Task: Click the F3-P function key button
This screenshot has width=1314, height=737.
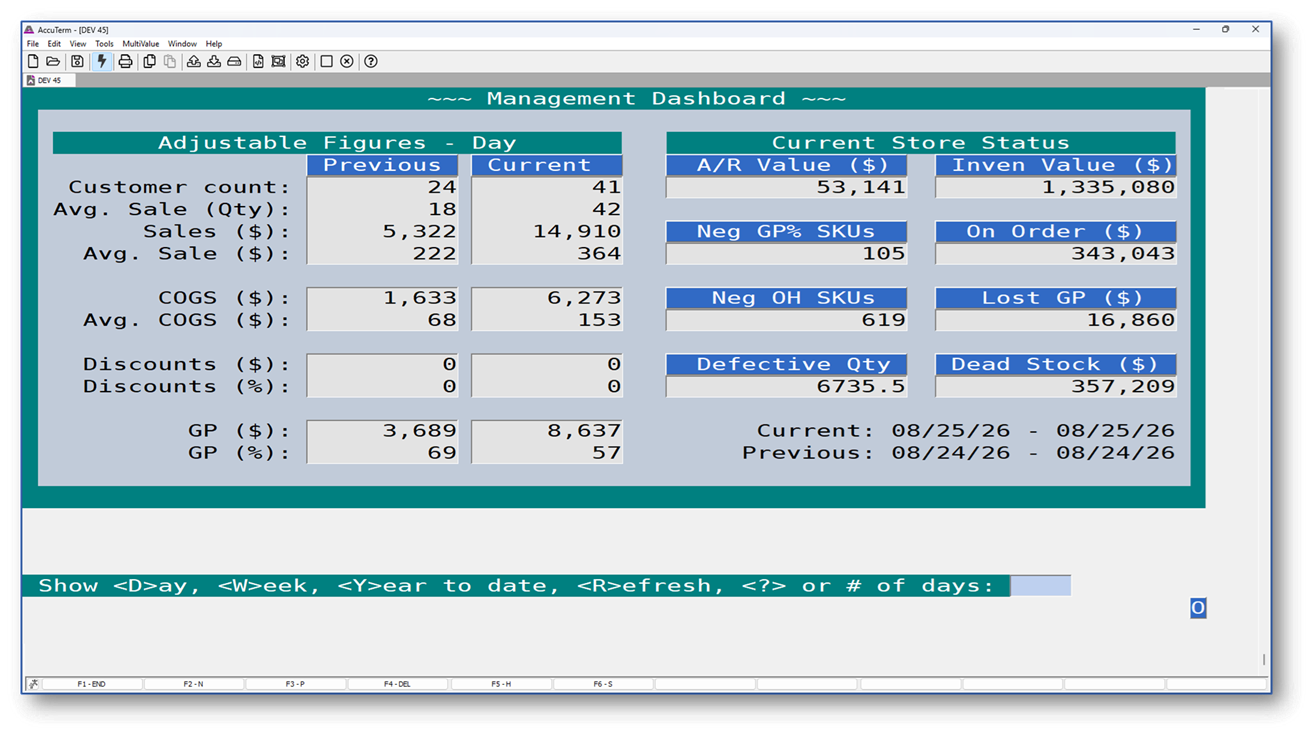Action: click(x=296, y=684)
